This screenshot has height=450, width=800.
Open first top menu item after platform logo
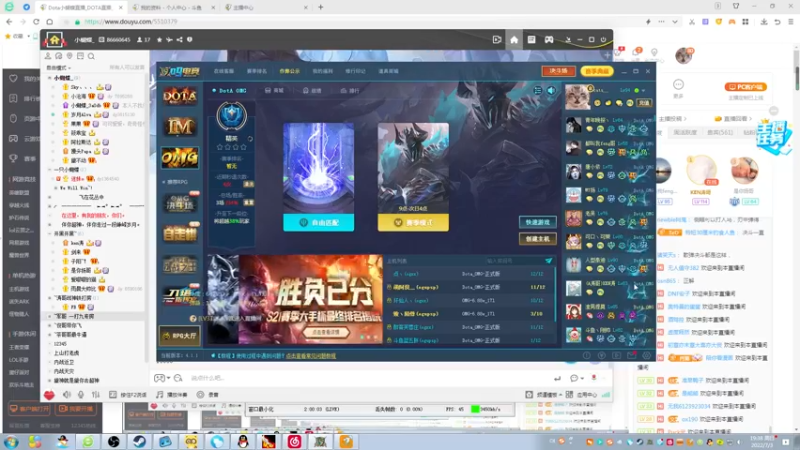tap(223, 71)
